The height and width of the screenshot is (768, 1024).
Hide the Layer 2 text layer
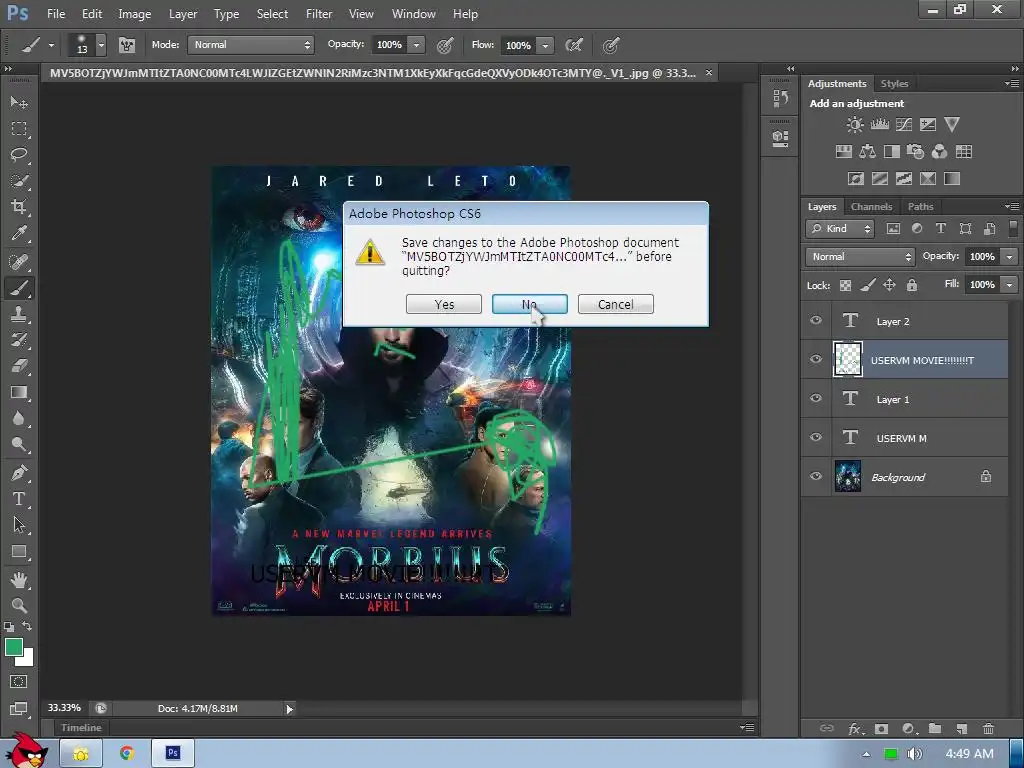click(816, 320)
